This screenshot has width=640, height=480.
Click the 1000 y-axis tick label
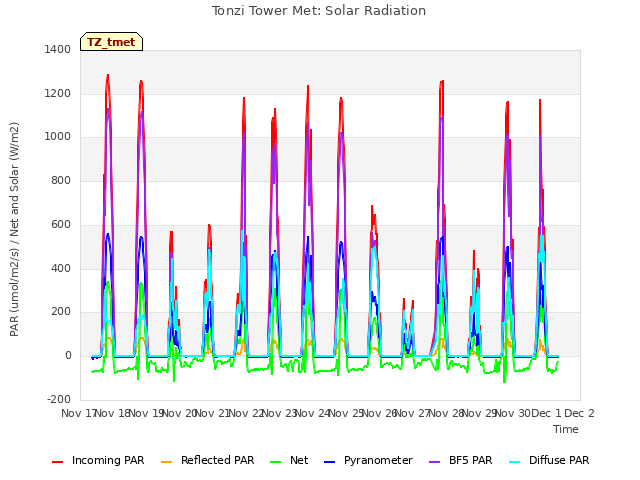point(58,136)
